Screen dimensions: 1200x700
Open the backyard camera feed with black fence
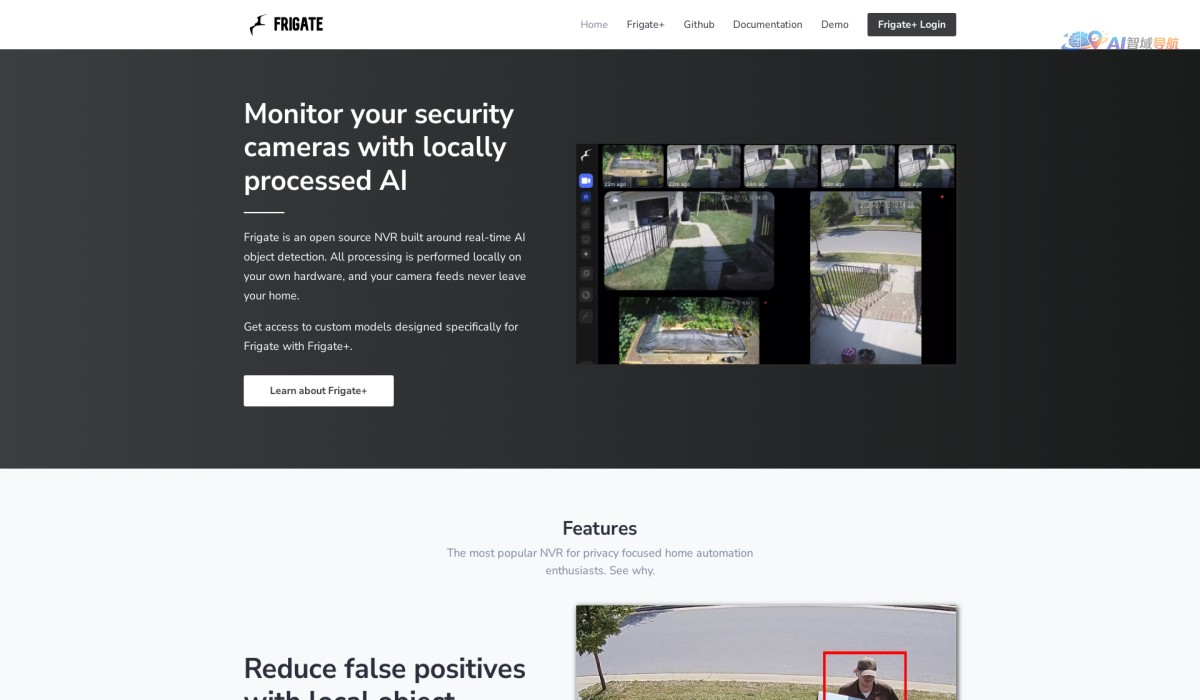(x=689, y=241)
